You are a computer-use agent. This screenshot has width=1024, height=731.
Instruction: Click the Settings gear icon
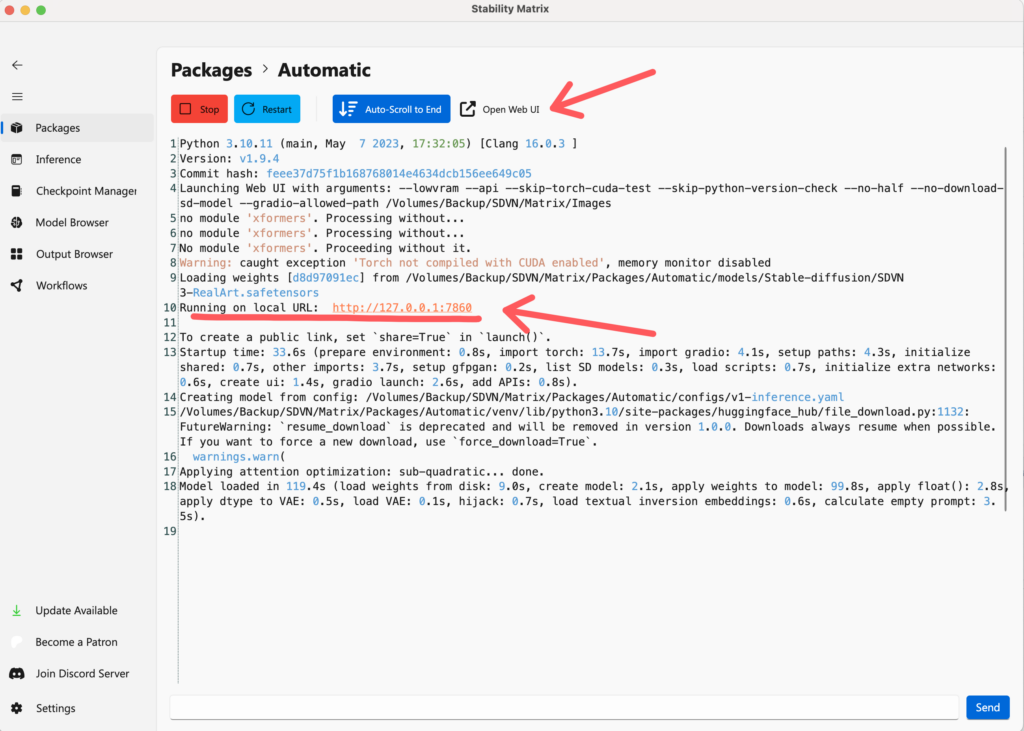point(17,708)
